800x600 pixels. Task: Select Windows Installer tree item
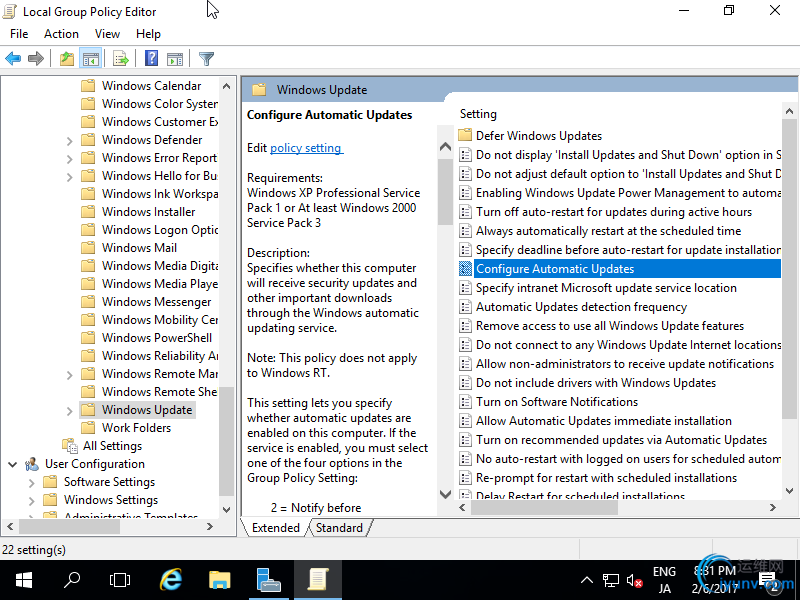148,212
